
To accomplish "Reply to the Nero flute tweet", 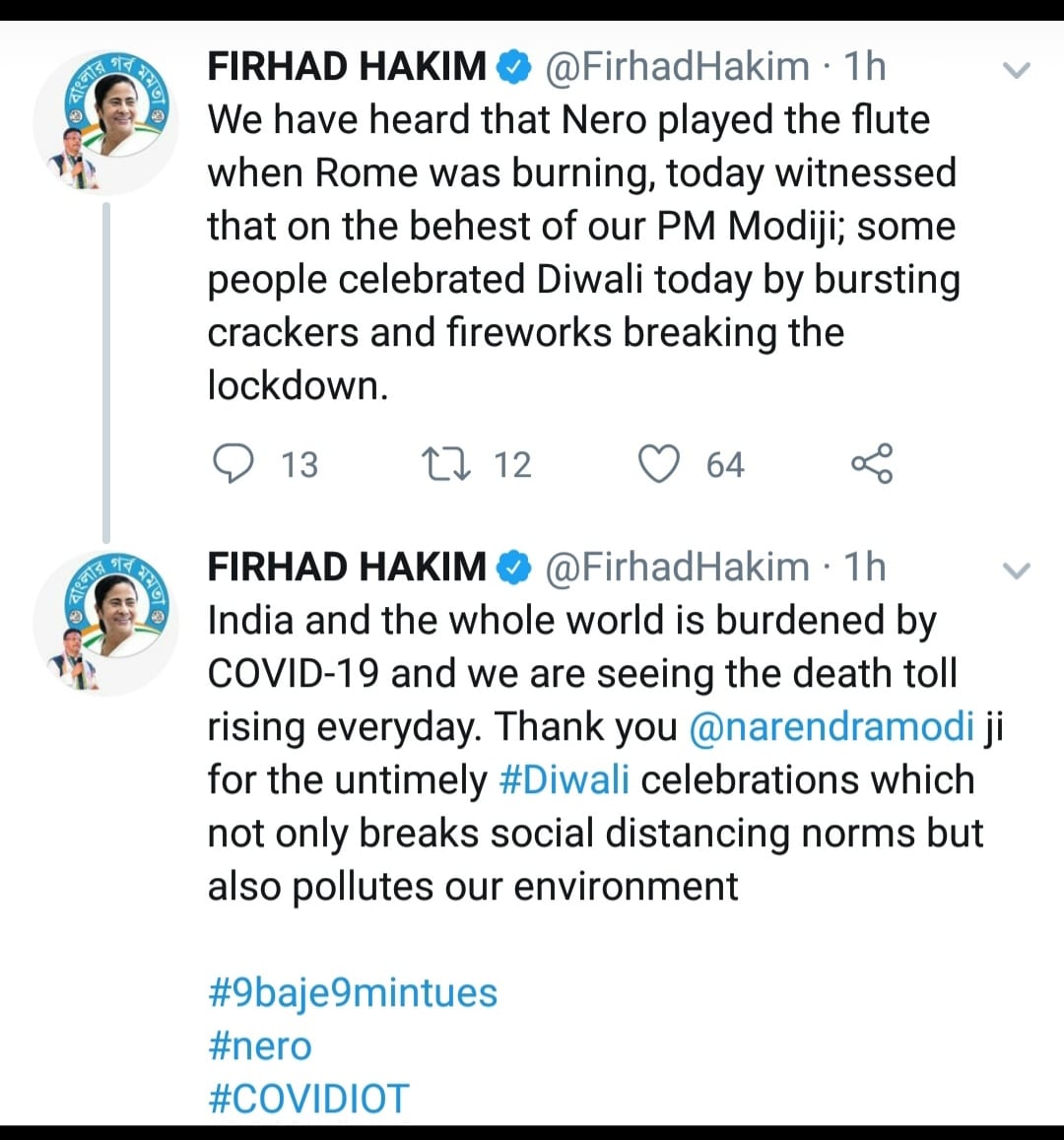I will (233, 464).
